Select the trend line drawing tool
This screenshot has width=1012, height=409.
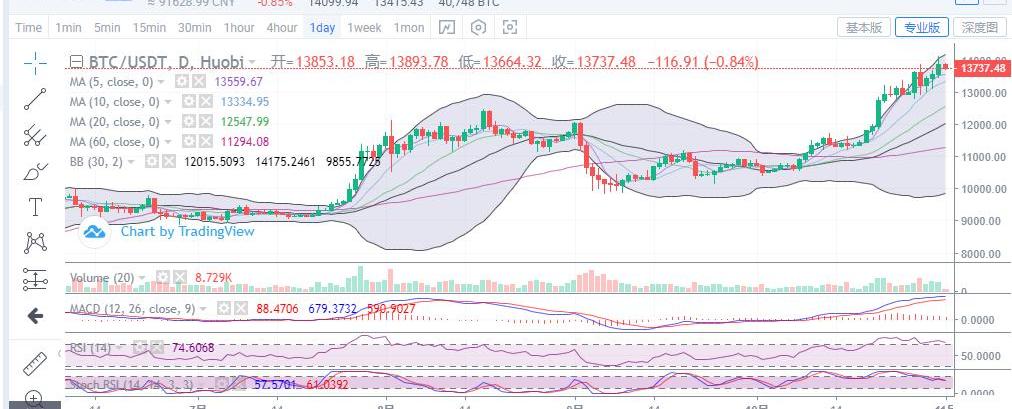click(x=35, y=98)
